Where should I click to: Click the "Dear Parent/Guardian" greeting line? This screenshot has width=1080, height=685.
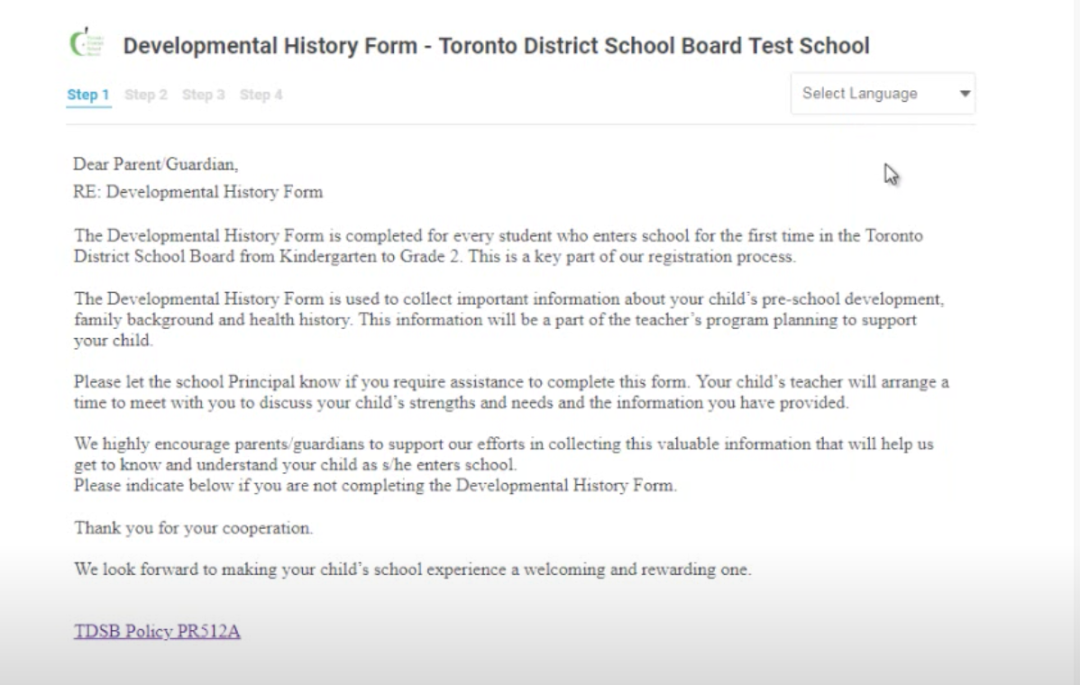click(x=156, y=164)
